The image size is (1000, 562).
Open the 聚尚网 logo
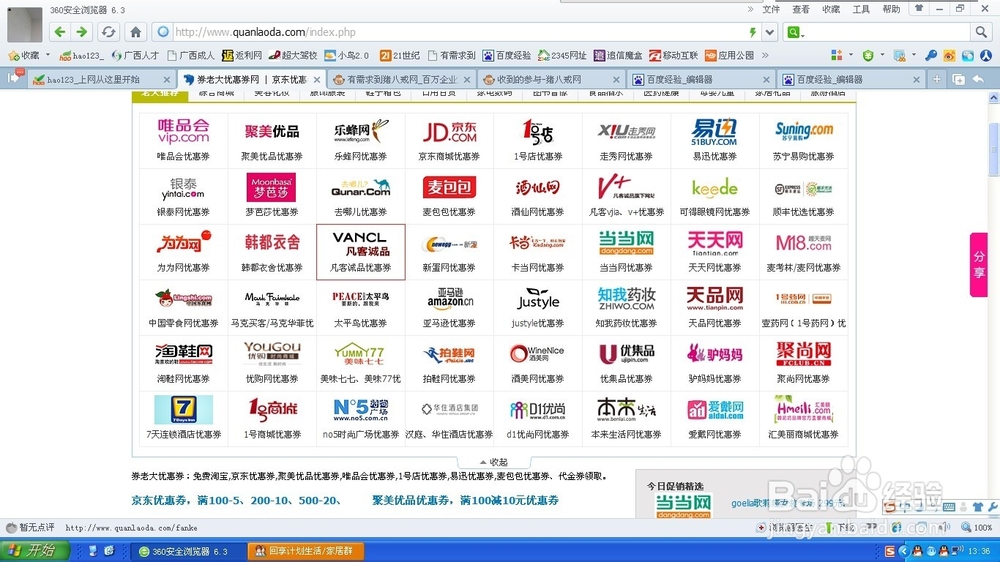pyautogui.click(x=804, y=353)
